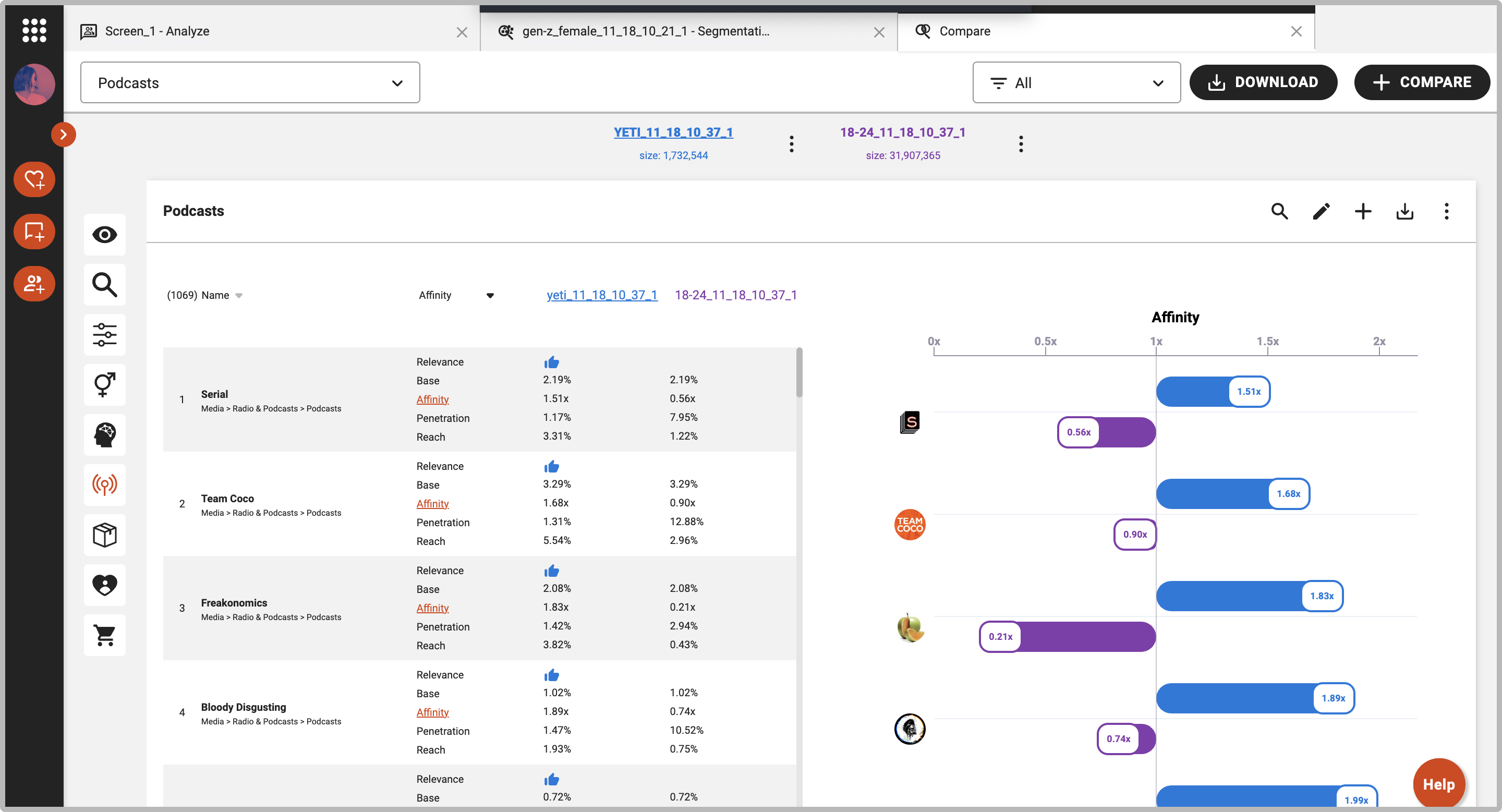Select the gender symbol sidebar icon
Image resolution: width=1502 pixels, height=812 pixels.
104,385
